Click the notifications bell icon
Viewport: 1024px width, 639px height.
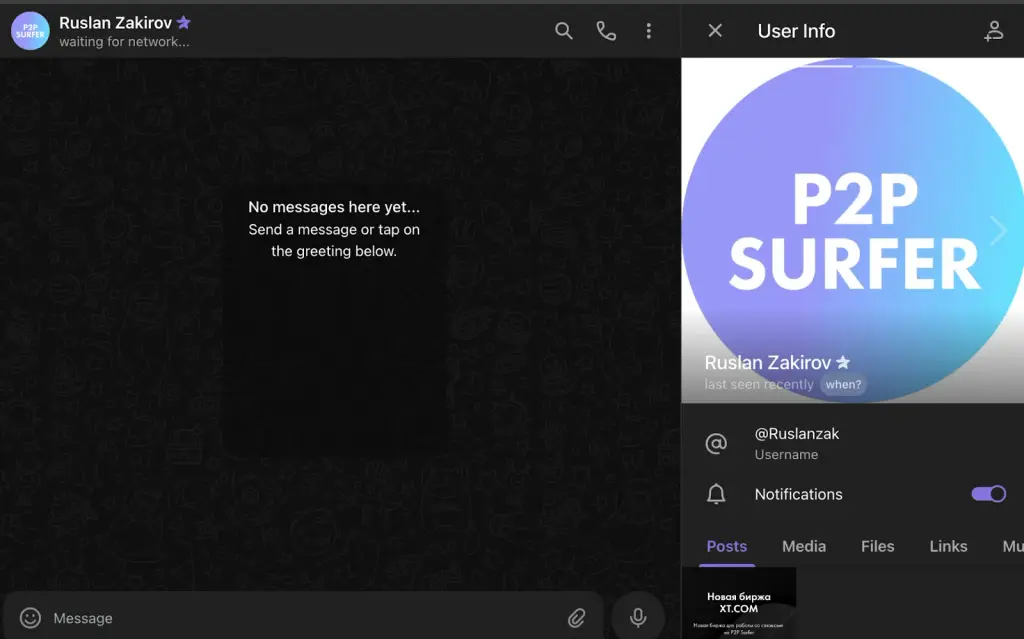click(716, 494)
